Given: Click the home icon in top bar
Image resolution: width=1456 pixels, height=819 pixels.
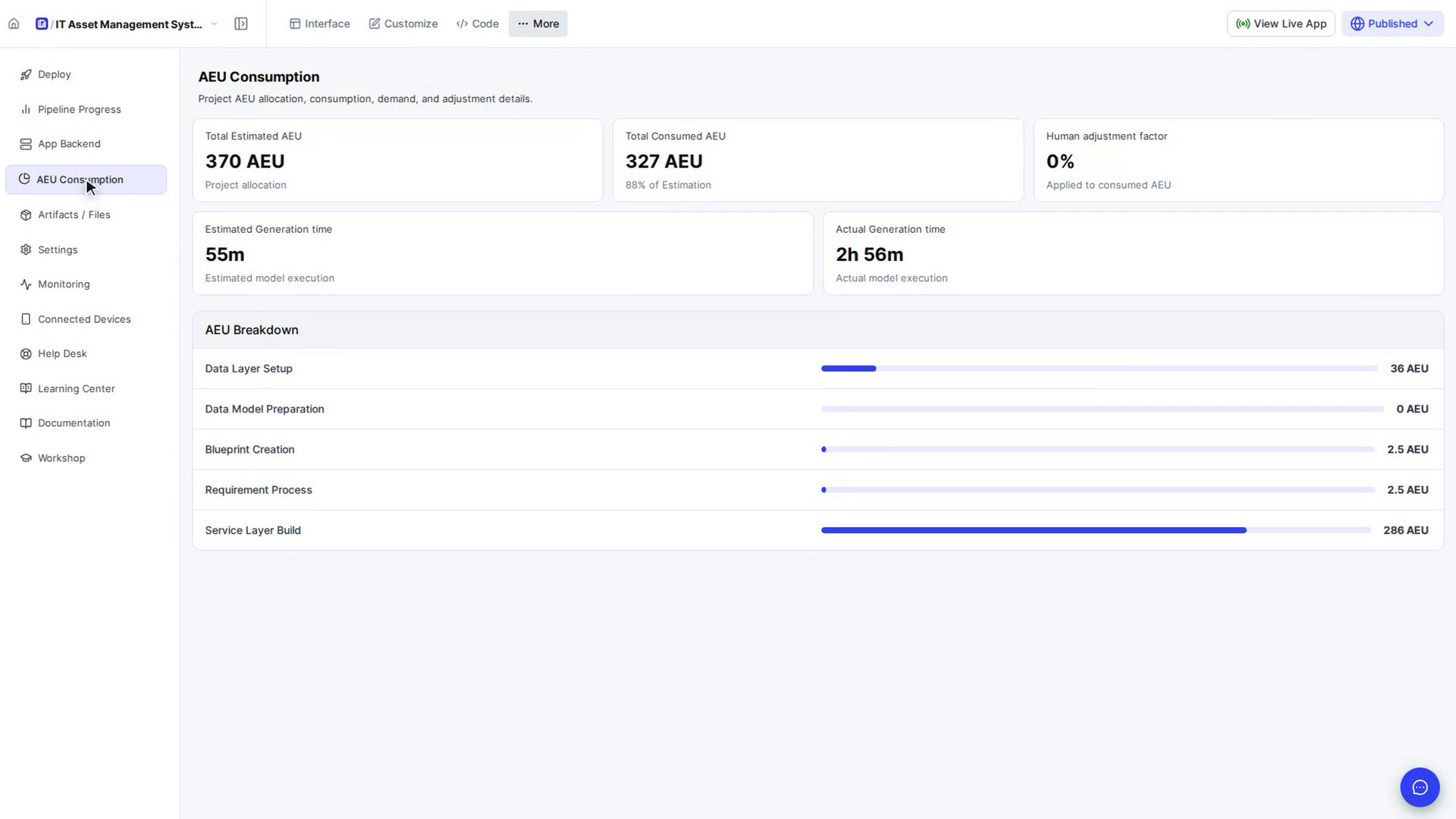Looking at the screenshot, I should click(14, 24).
